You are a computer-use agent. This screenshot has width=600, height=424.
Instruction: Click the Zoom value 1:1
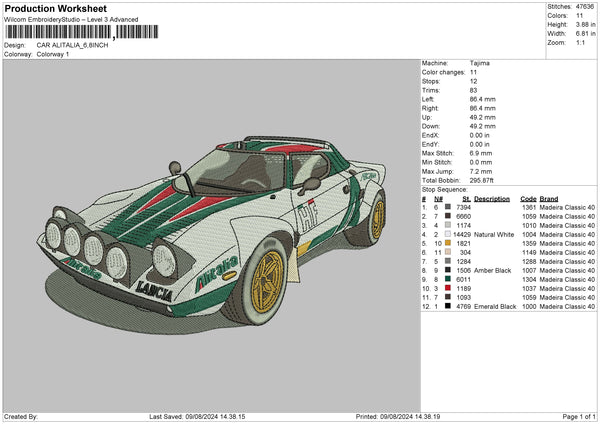coord(580,43)
